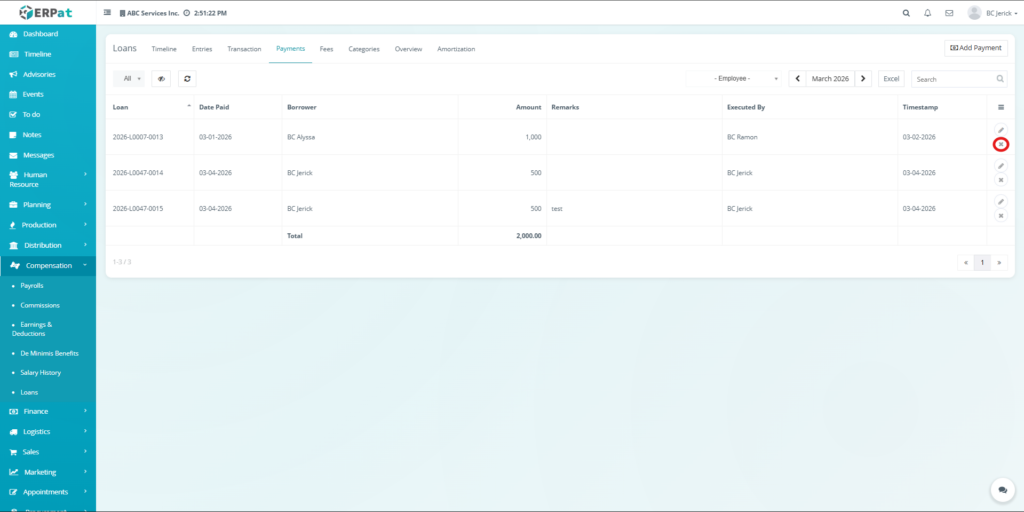Delete the BC Alyssa payment entry
The height and width of the screenshot is (512, 1024).
point(1001,144)
